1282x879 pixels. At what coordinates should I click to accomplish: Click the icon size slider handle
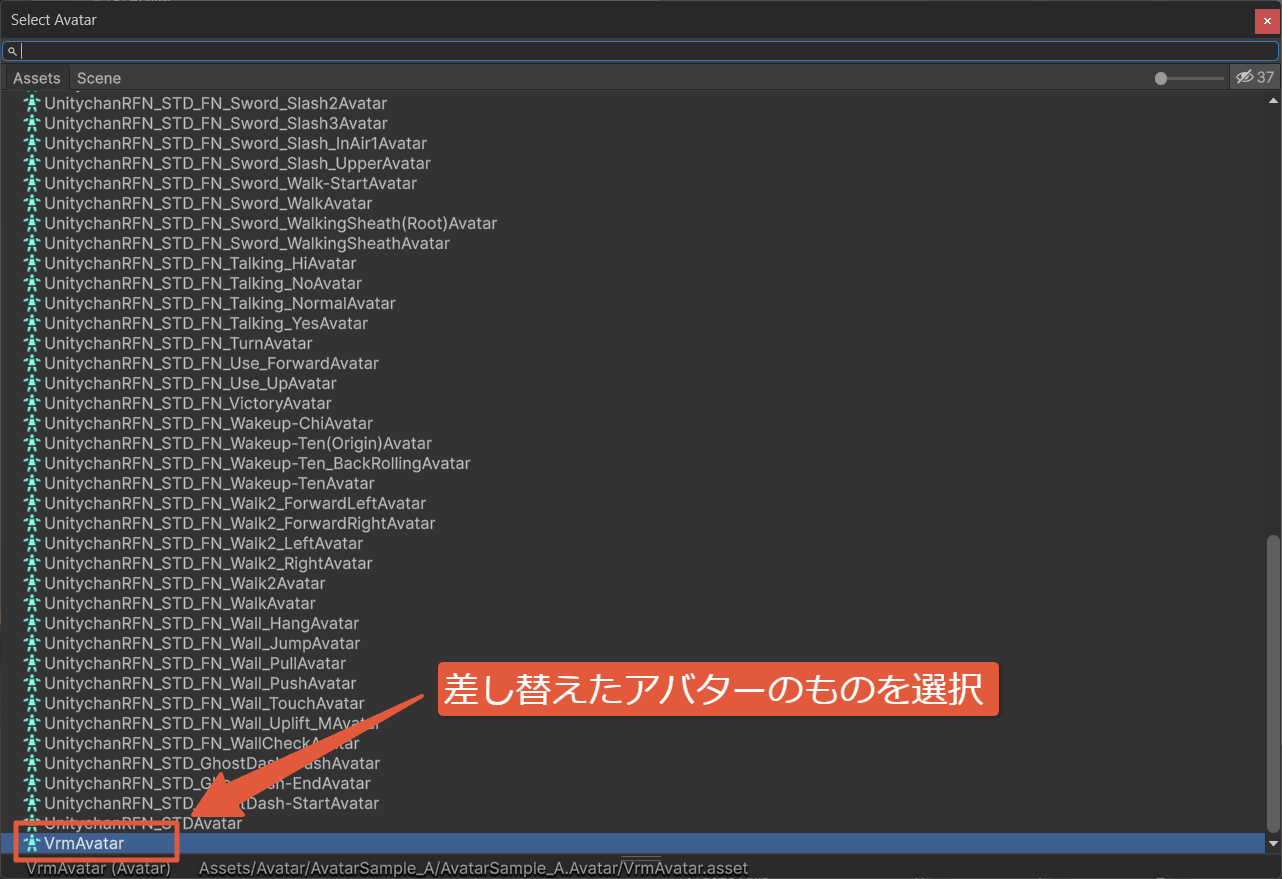point(1160,78)
